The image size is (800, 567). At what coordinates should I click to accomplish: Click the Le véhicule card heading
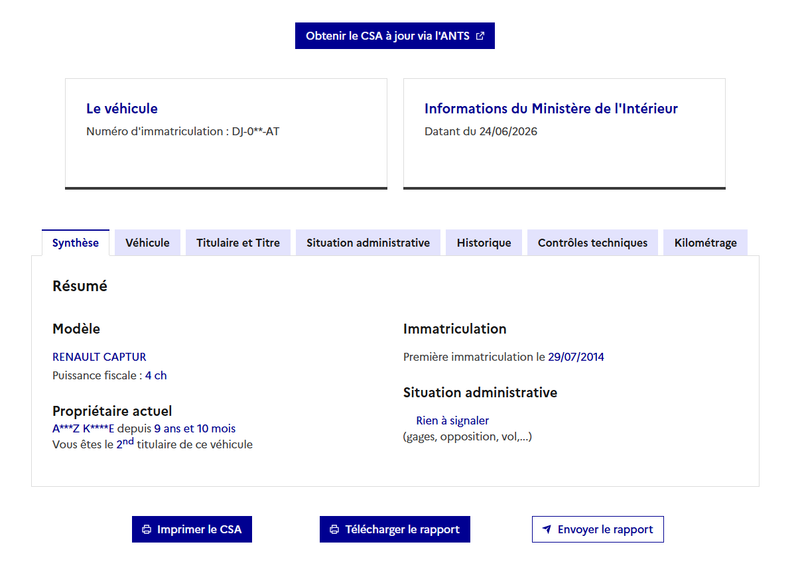coord(122,108)
